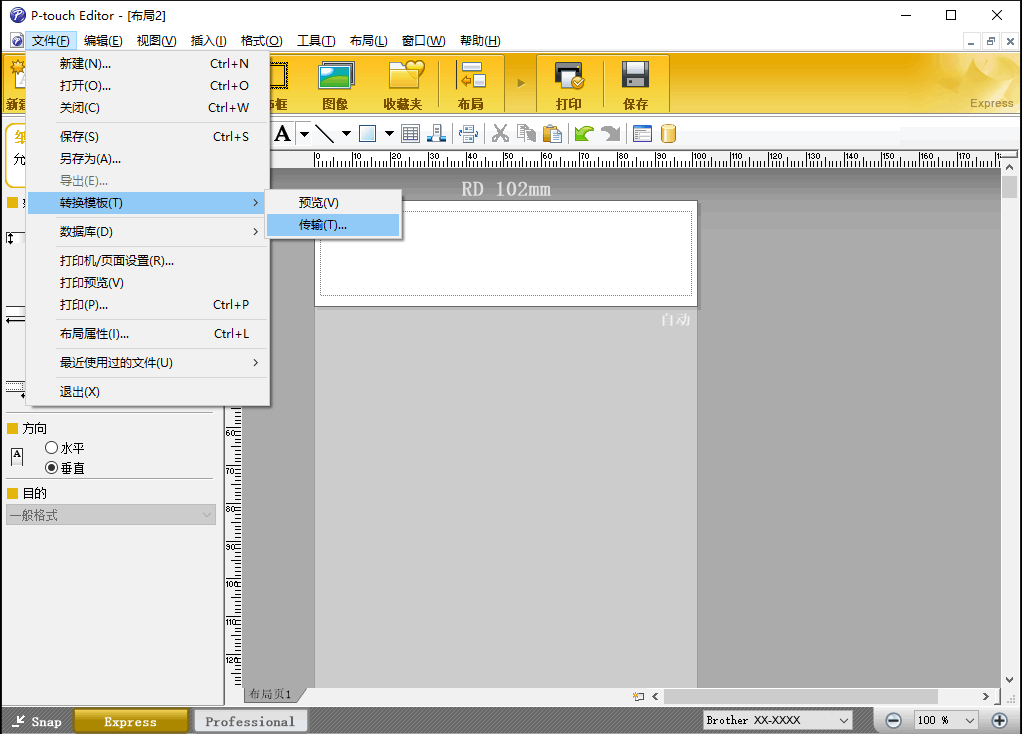Click the zoom out minus icon
Screen dimensions: 1022x734
click(894, 720)
